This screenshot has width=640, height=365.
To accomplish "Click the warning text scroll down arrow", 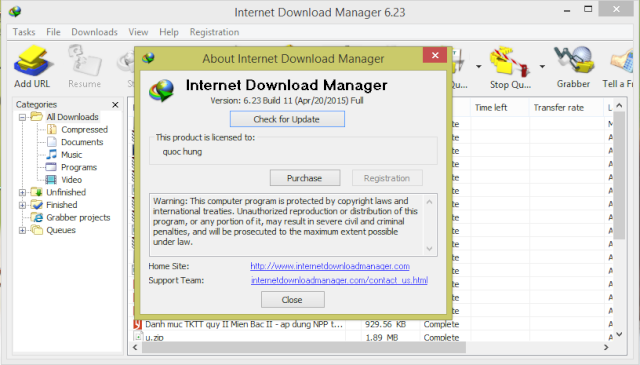I will [x=429, y=249].
